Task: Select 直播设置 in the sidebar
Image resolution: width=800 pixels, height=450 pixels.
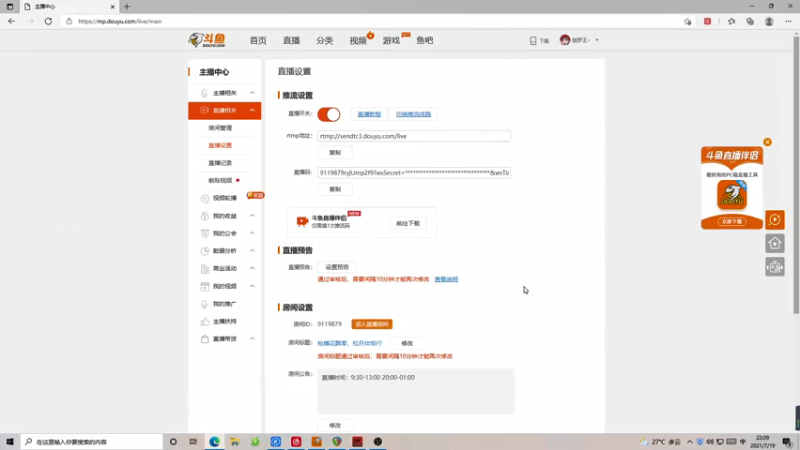Action: coord(220,145)
